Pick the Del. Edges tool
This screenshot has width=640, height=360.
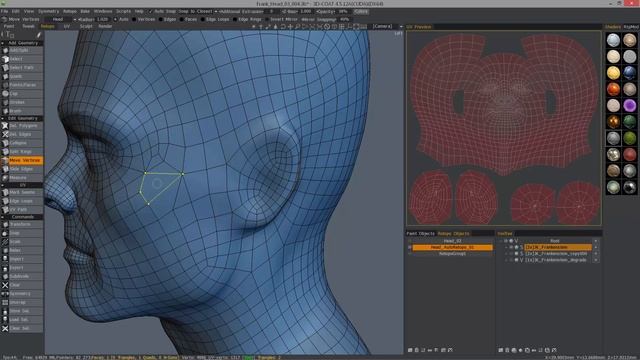(x=22, y=134)
